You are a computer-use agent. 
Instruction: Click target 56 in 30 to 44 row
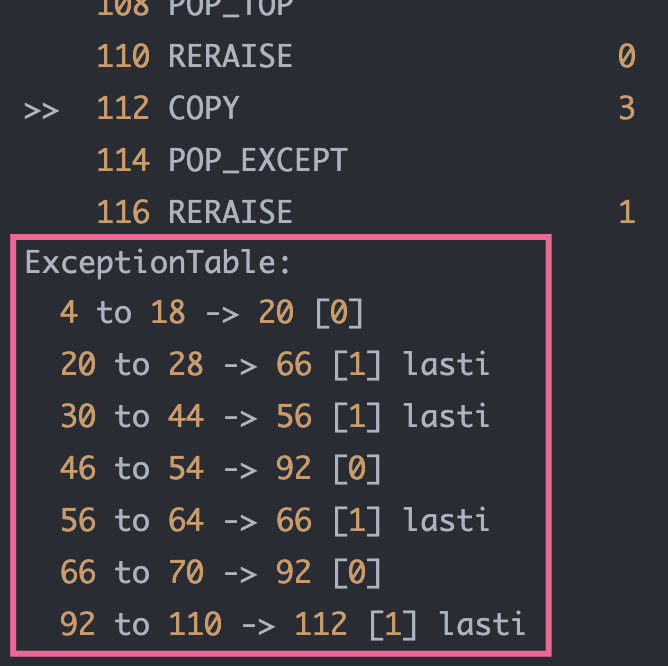(294, 416)
